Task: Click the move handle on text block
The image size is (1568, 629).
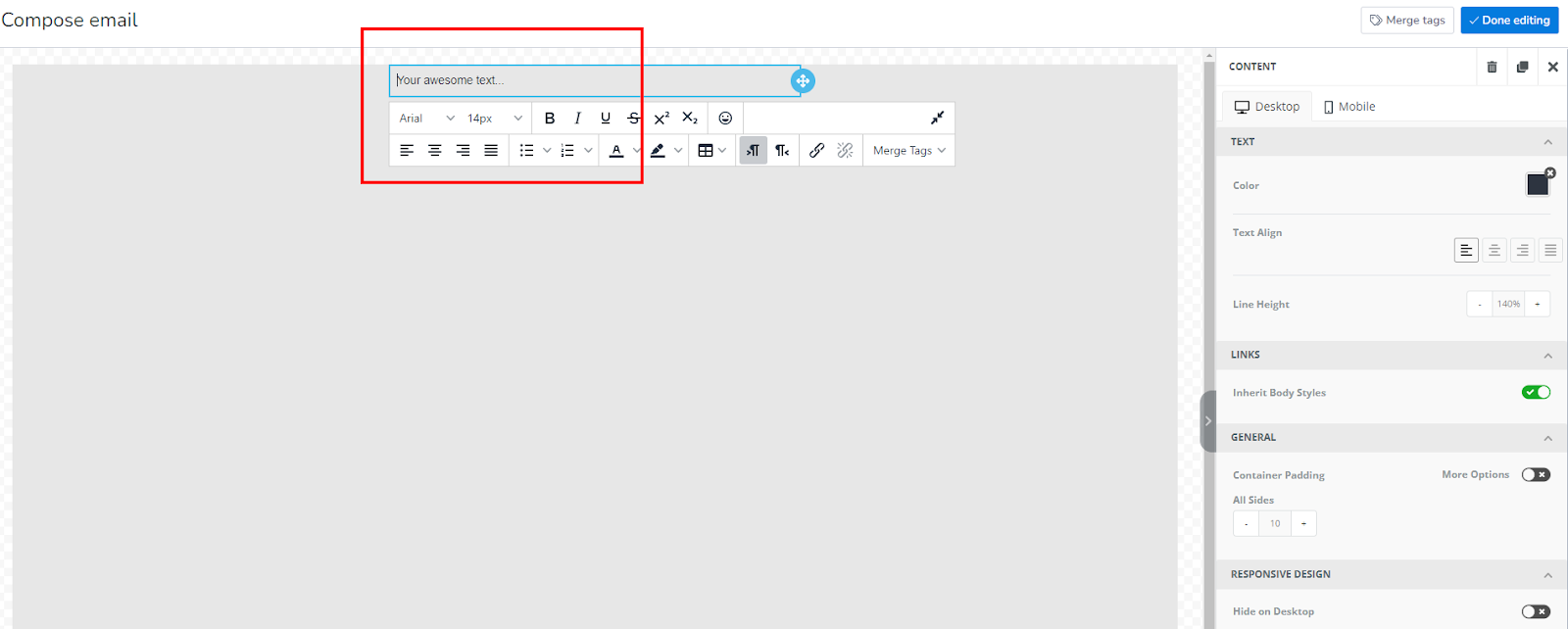Action: tap(803, 81)
